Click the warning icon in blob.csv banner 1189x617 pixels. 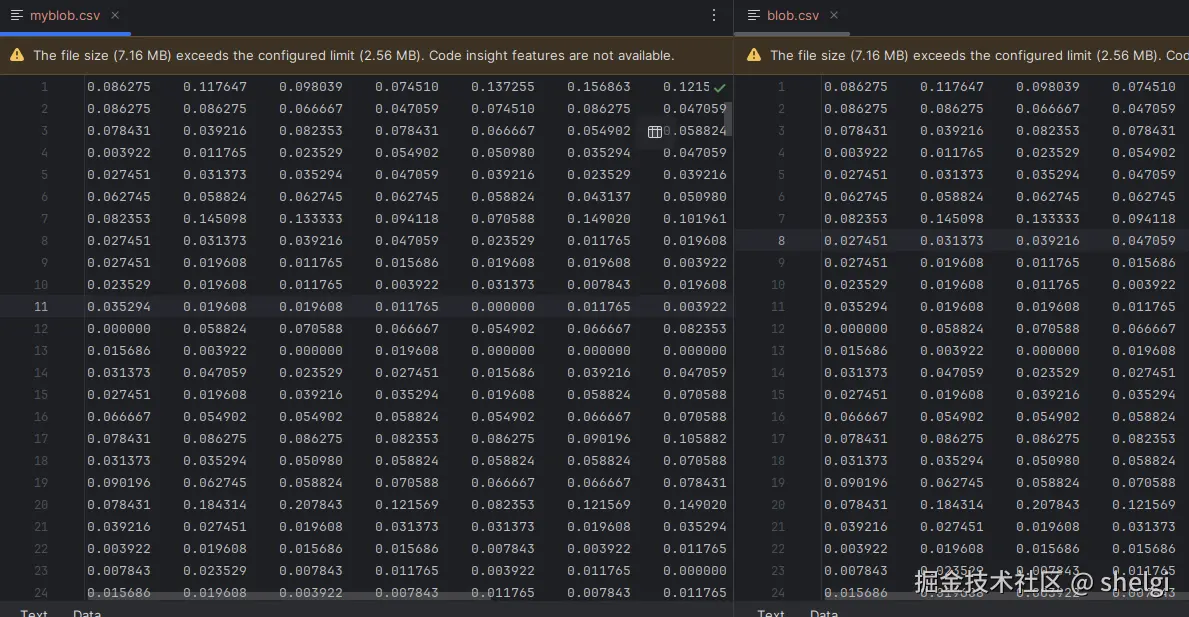(x=754, y=55)
